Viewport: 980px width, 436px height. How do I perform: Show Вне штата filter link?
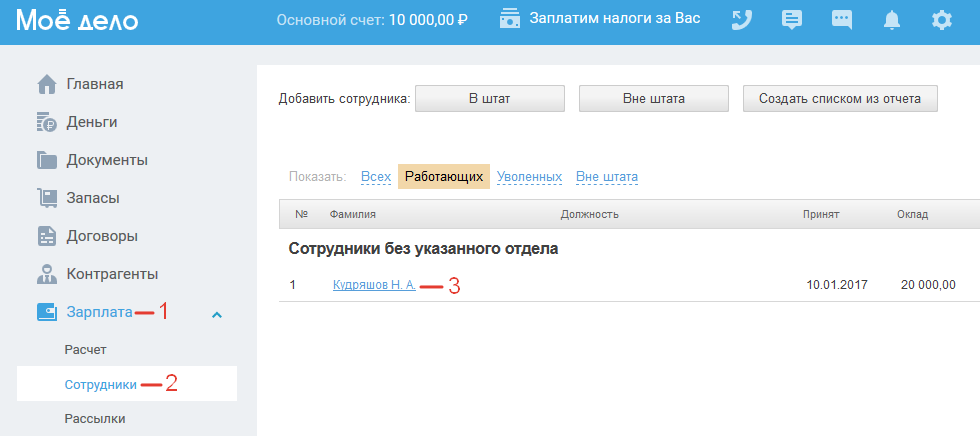point(607,177)
